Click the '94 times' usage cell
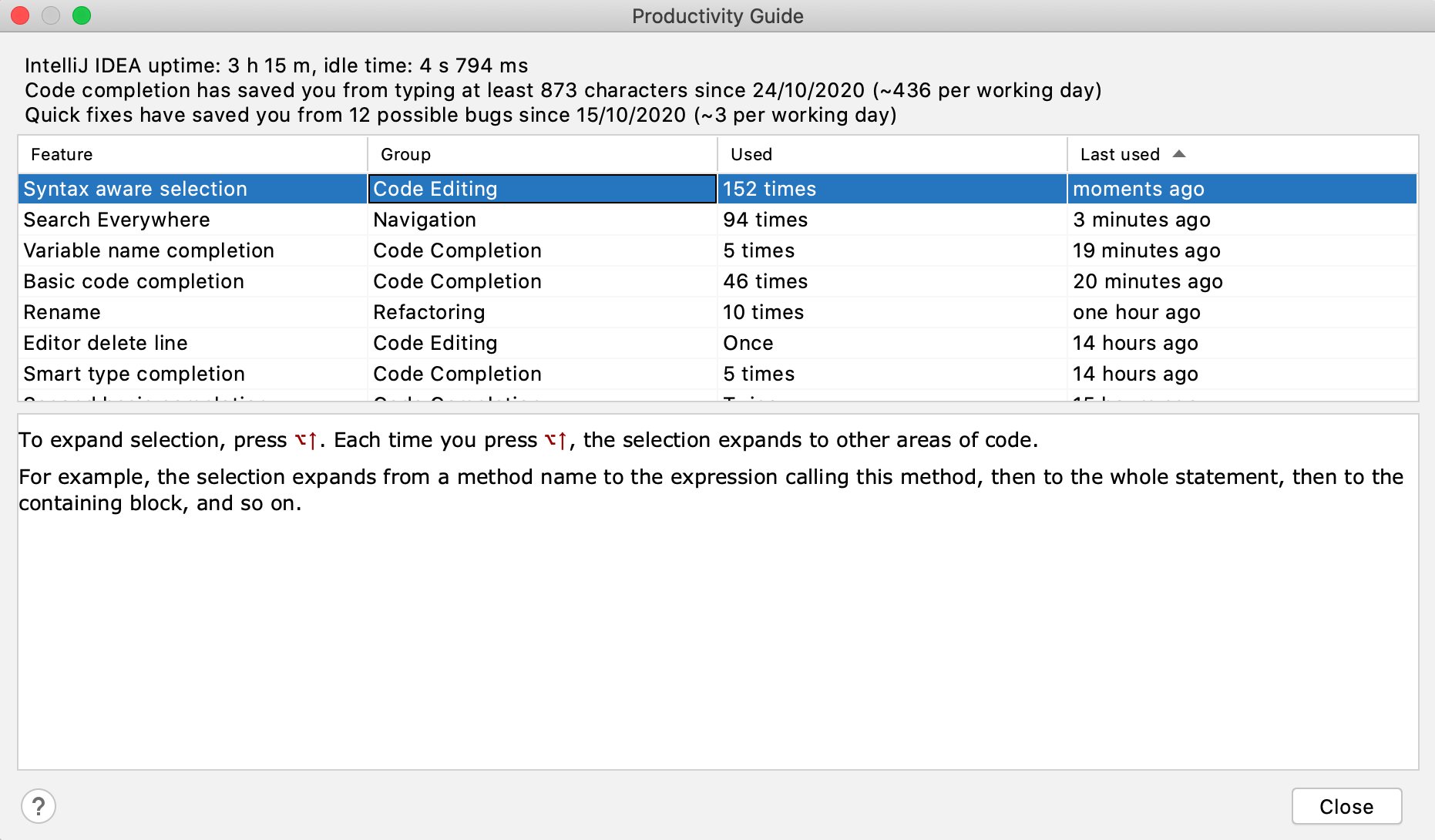Image resolution: width=1435 pixels, height=840 pixels. (892, 220)
